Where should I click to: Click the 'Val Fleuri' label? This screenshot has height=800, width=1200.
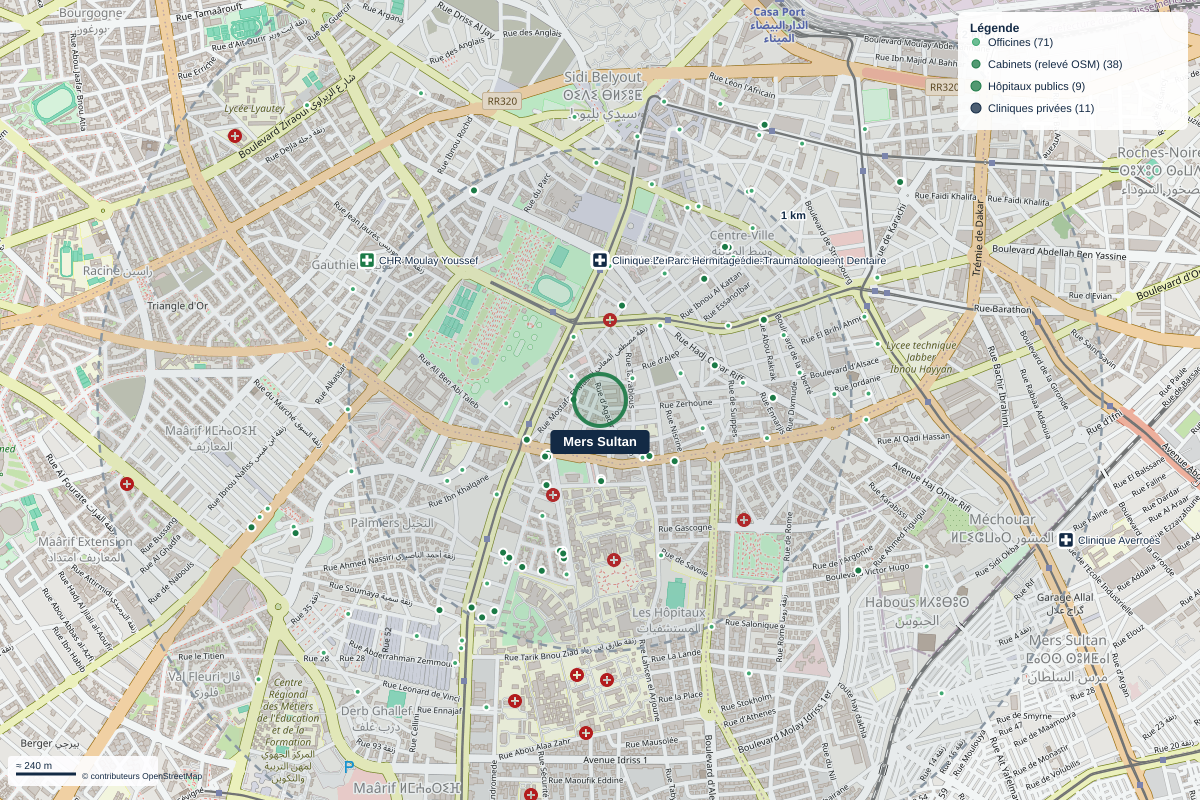(192, 677)
